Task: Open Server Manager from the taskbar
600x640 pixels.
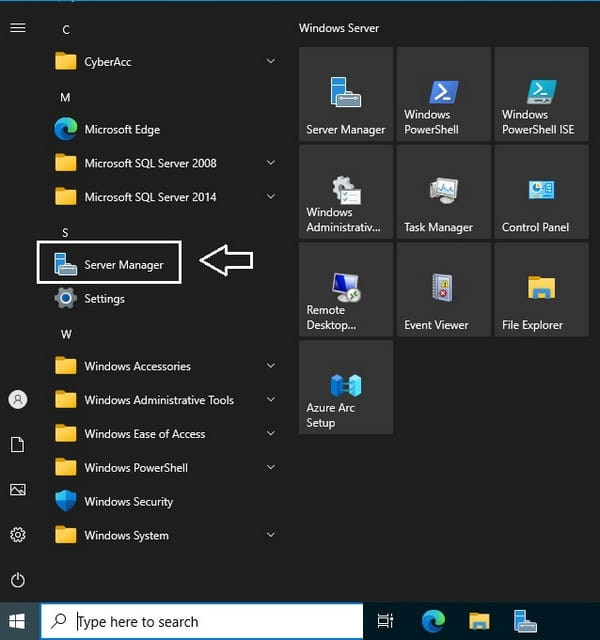Action: 525,621
